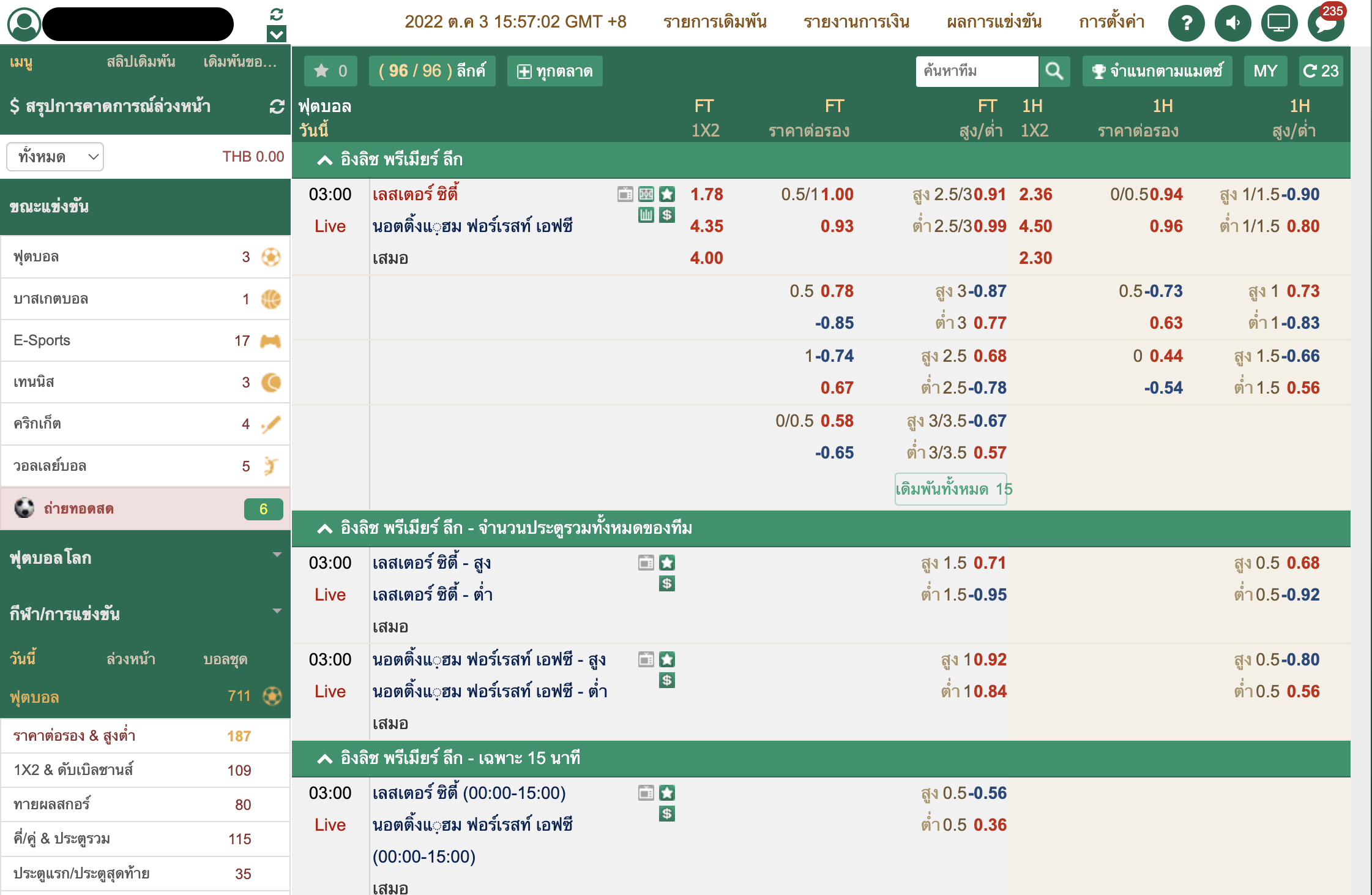Open ราคาต่อรอง & สูงต่ำ market row

pyautogui.click(x=145, y=736)
